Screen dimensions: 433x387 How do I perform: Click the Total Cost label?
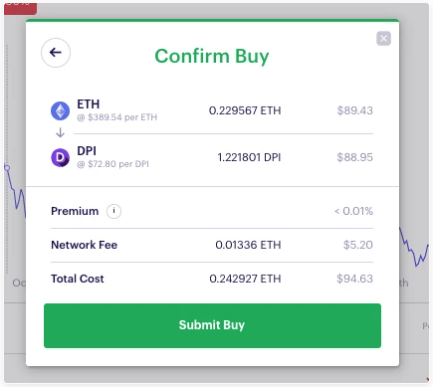77,279
